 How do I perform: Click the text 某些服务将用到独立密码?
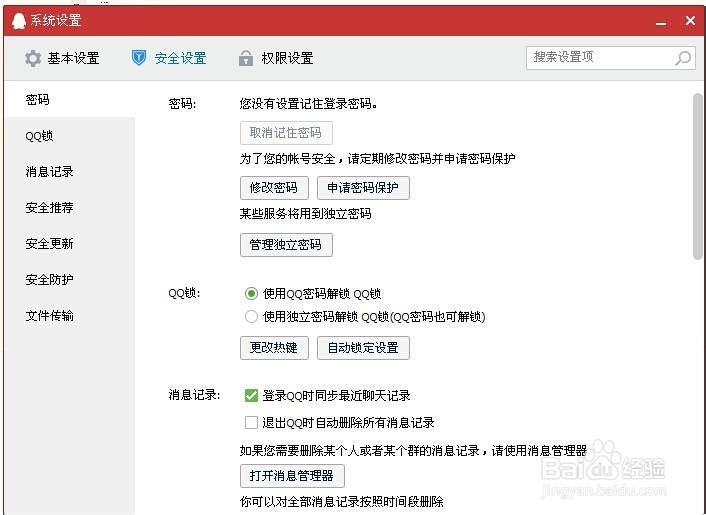[305, 213]
